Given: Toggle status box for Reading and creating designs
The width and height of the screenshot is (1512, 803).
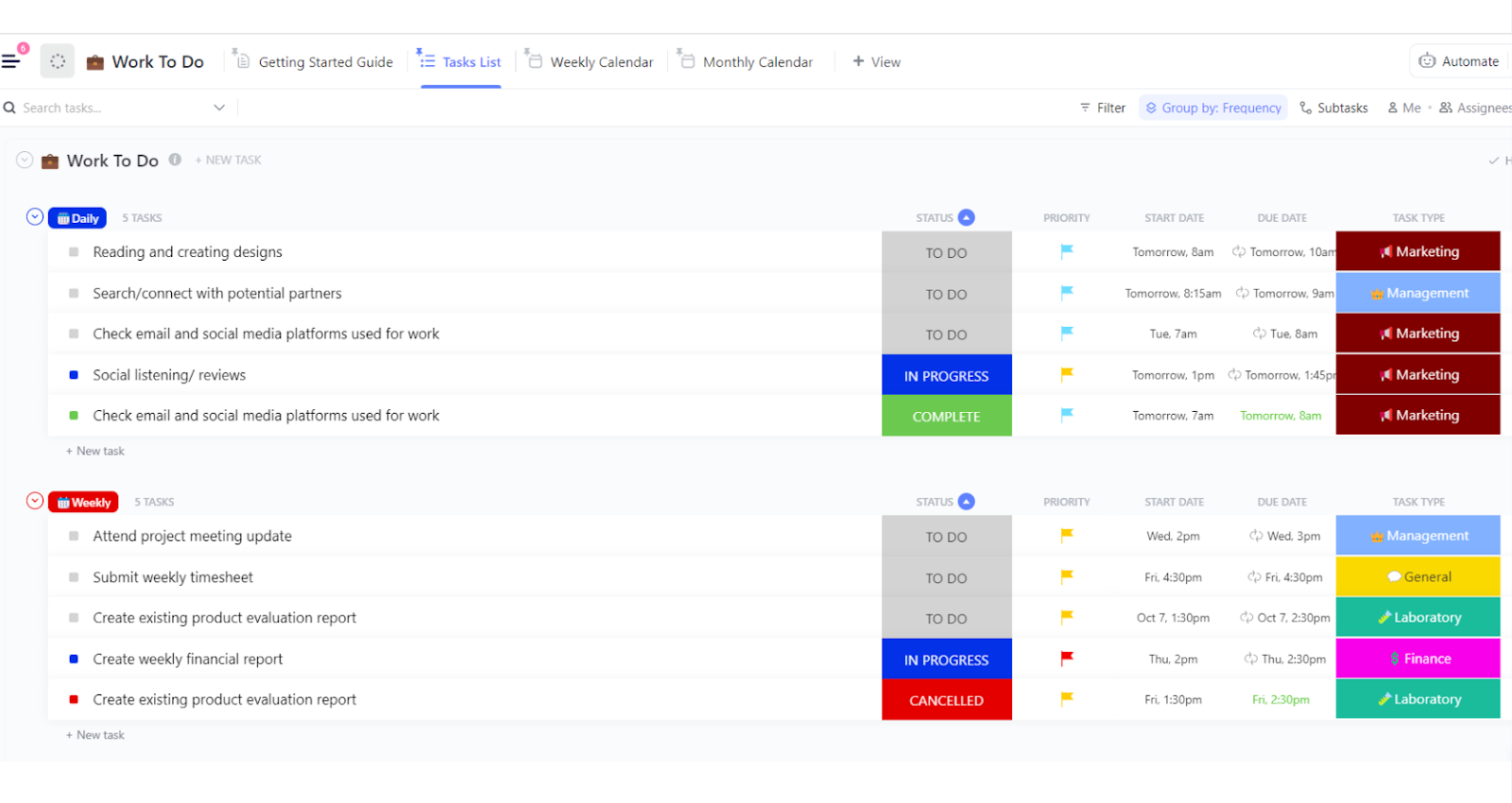Looking at the screenshot, I should [74, 252].
